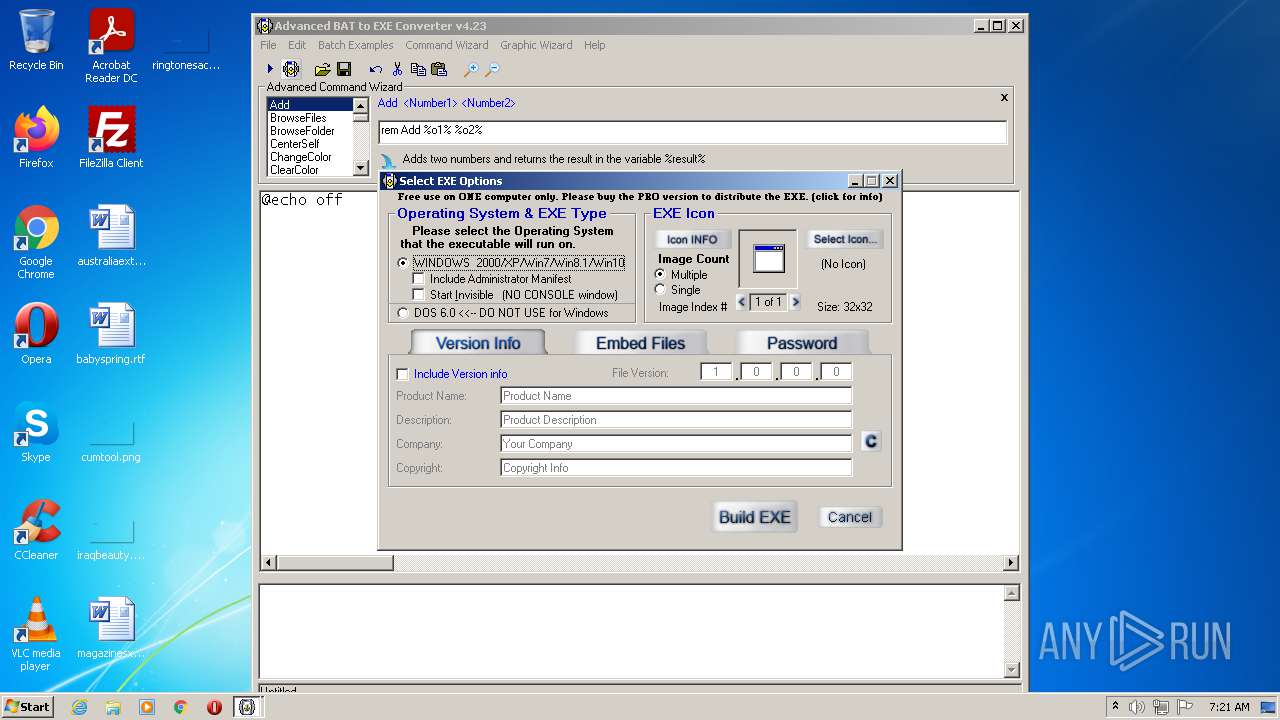The width and height of the screenshot is (1280, 720).
Task: Click the rem Add command text field
Action: (x=692, y=131)
